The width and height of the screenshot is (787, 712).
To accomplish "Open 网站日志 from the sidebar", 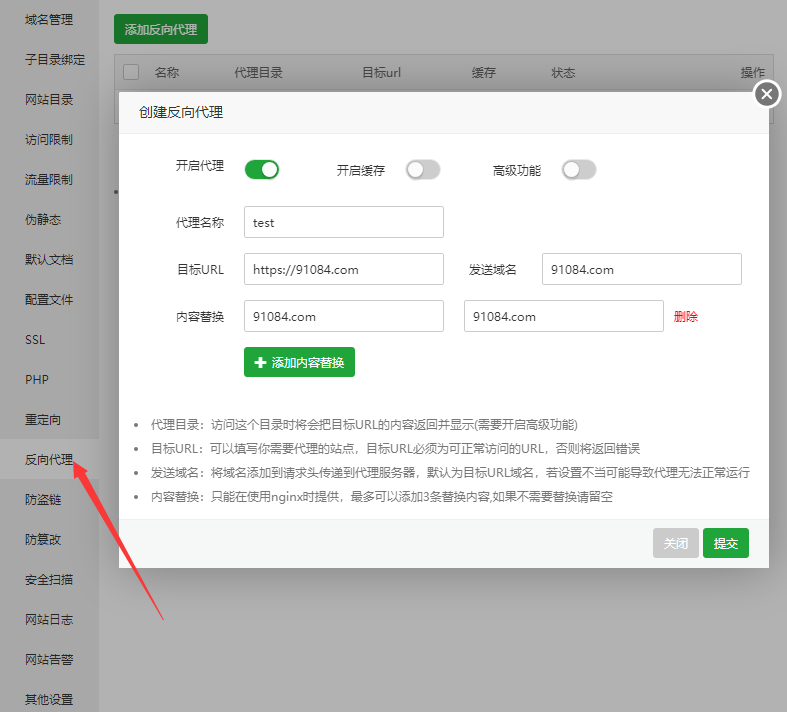I will (49, 620).
